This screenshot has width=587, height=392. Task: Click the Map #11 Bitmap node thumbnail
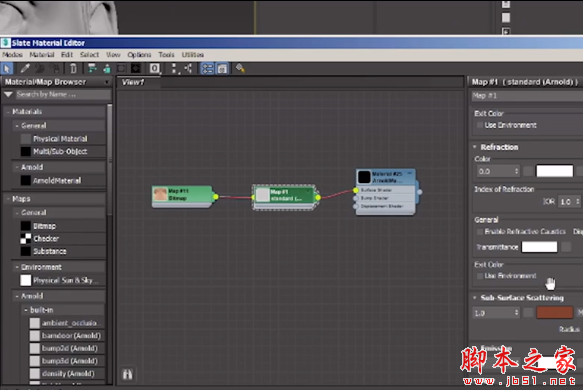point(160,195)
